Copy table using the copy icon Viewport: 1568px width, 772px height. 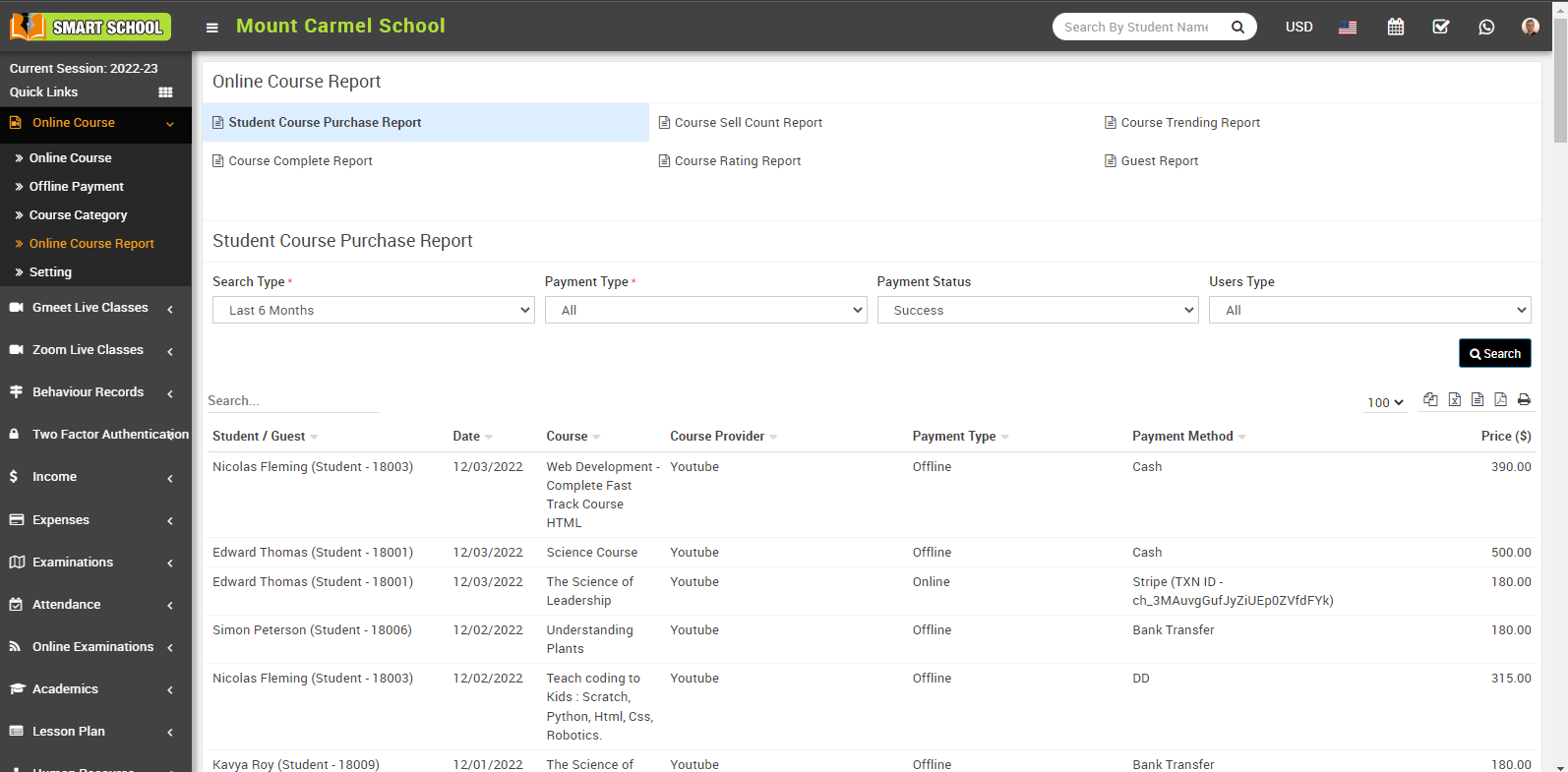[x=1430, y=399]
